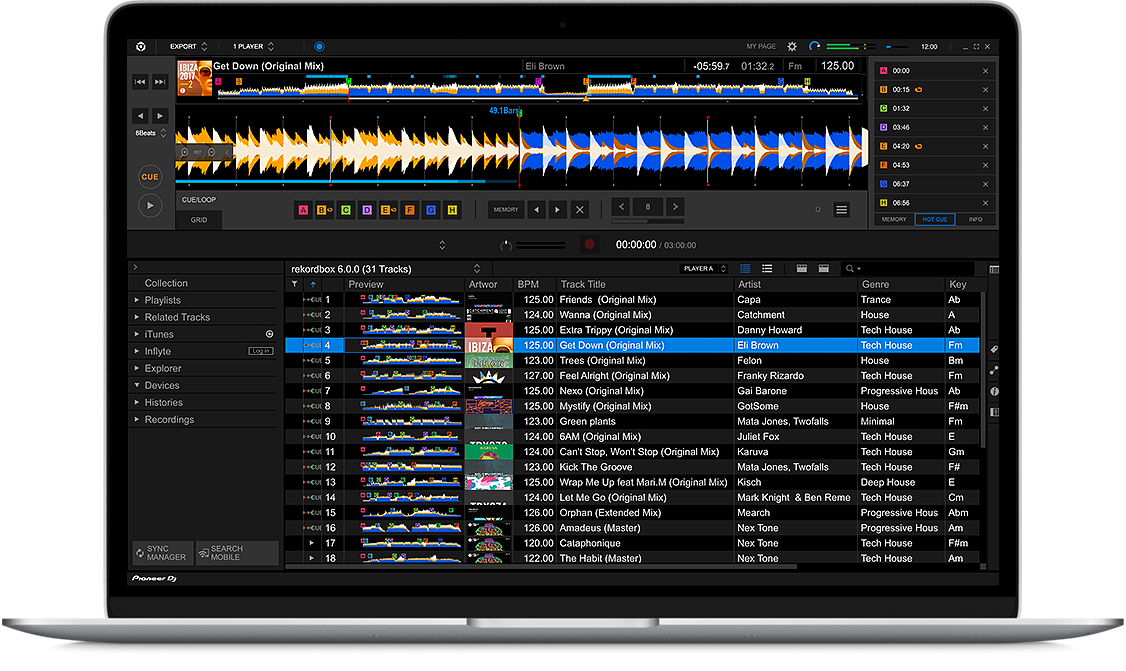Jump to next track icon

160,82
